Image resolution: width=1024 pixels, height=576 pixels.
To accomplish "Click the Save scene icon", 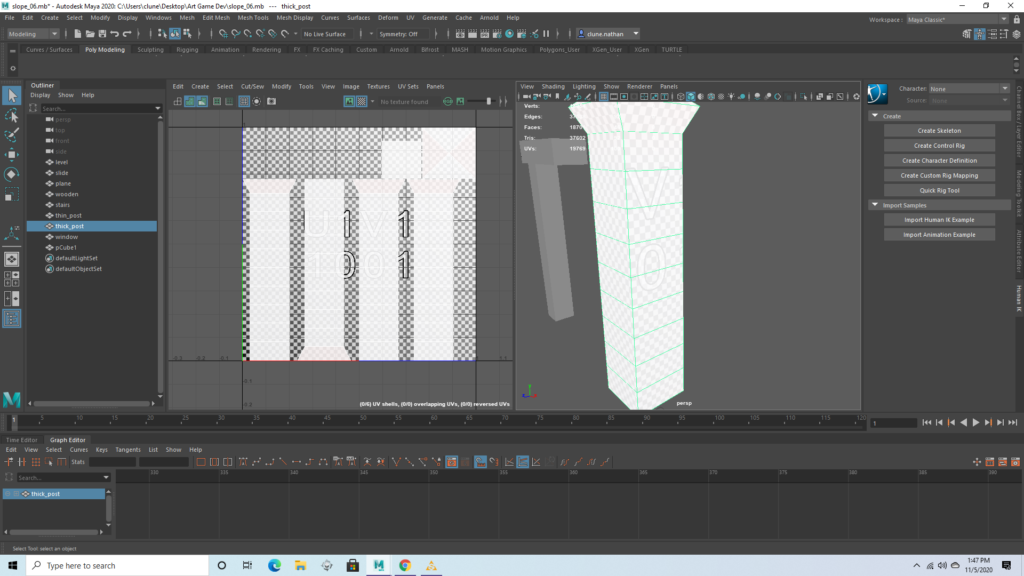I will [x=100, y=34].
